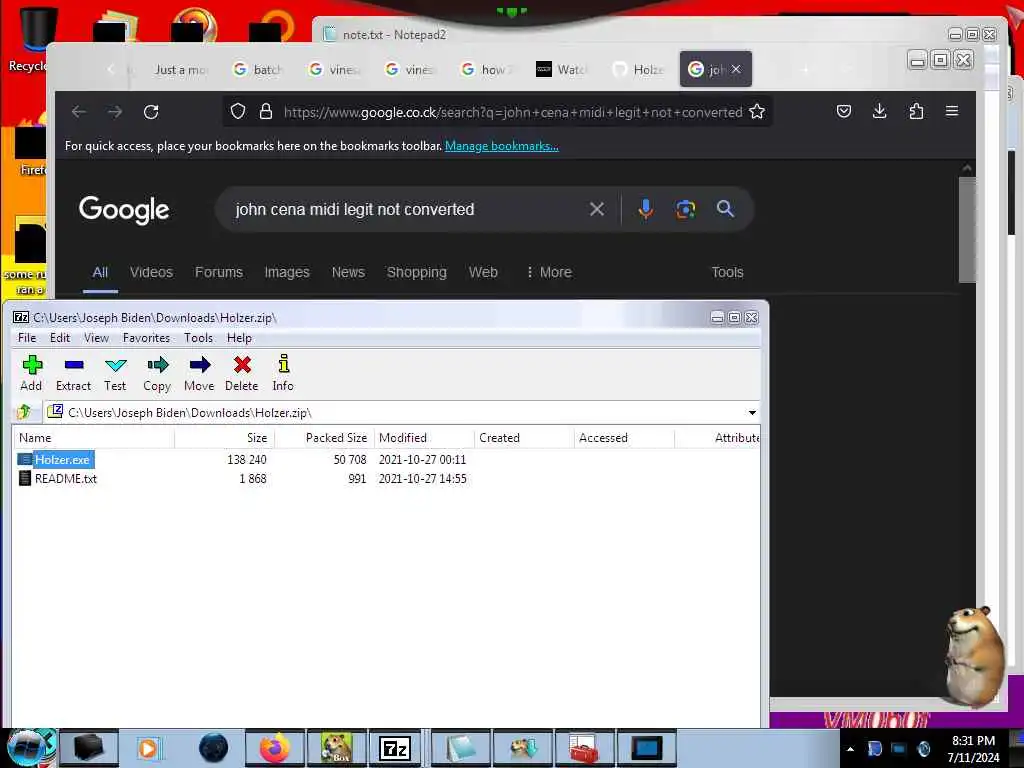Select README.txt in the archive list

[x=65, y=479]
